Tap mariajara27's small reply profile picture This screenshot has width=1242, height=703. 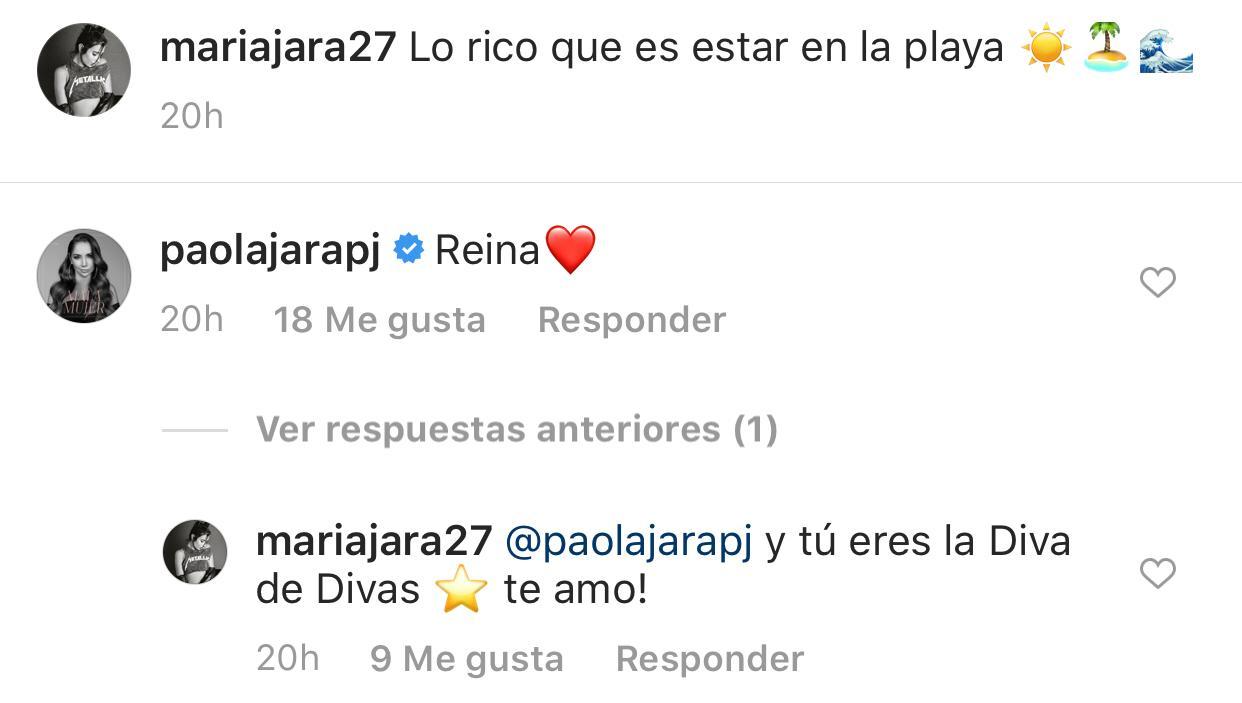195,552
